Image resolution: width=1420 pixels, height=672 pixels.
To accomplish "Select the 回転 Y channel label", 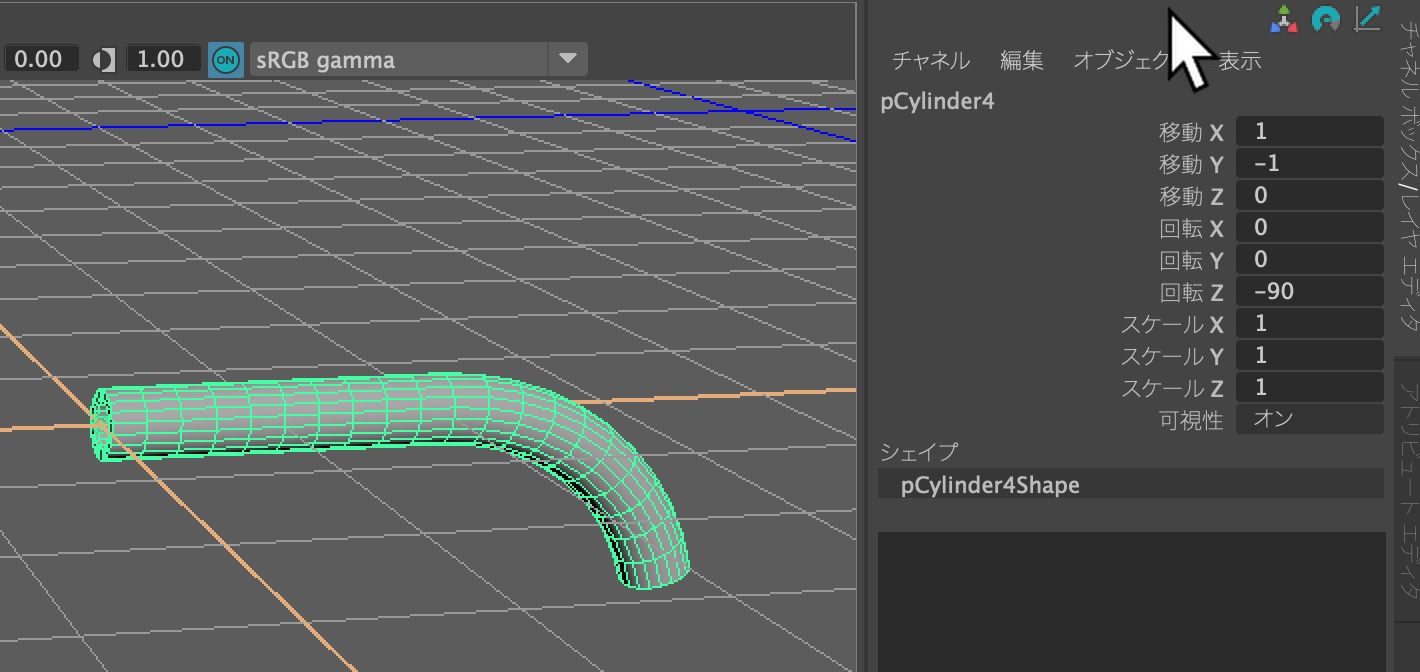I will (1191, 260).
